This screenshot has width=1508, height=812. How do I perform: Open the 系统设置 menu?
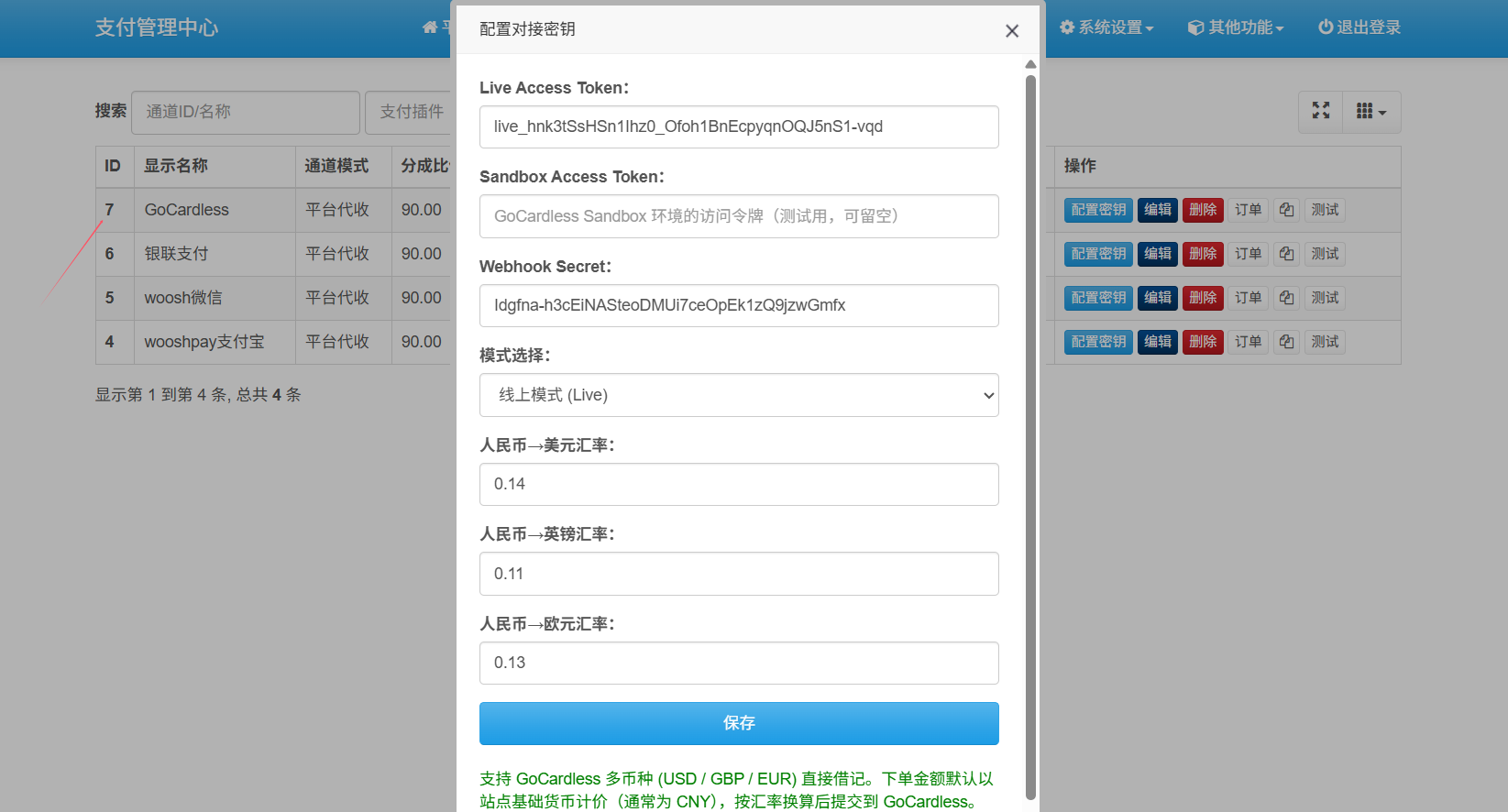(x=1106, y=27)
